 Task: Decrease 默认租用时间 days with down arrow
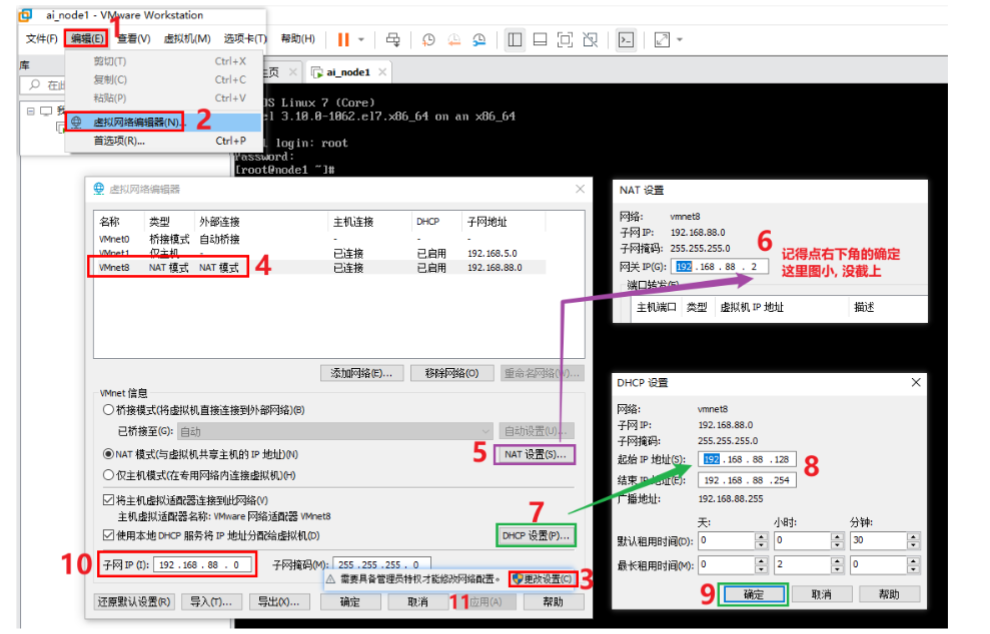761,544
